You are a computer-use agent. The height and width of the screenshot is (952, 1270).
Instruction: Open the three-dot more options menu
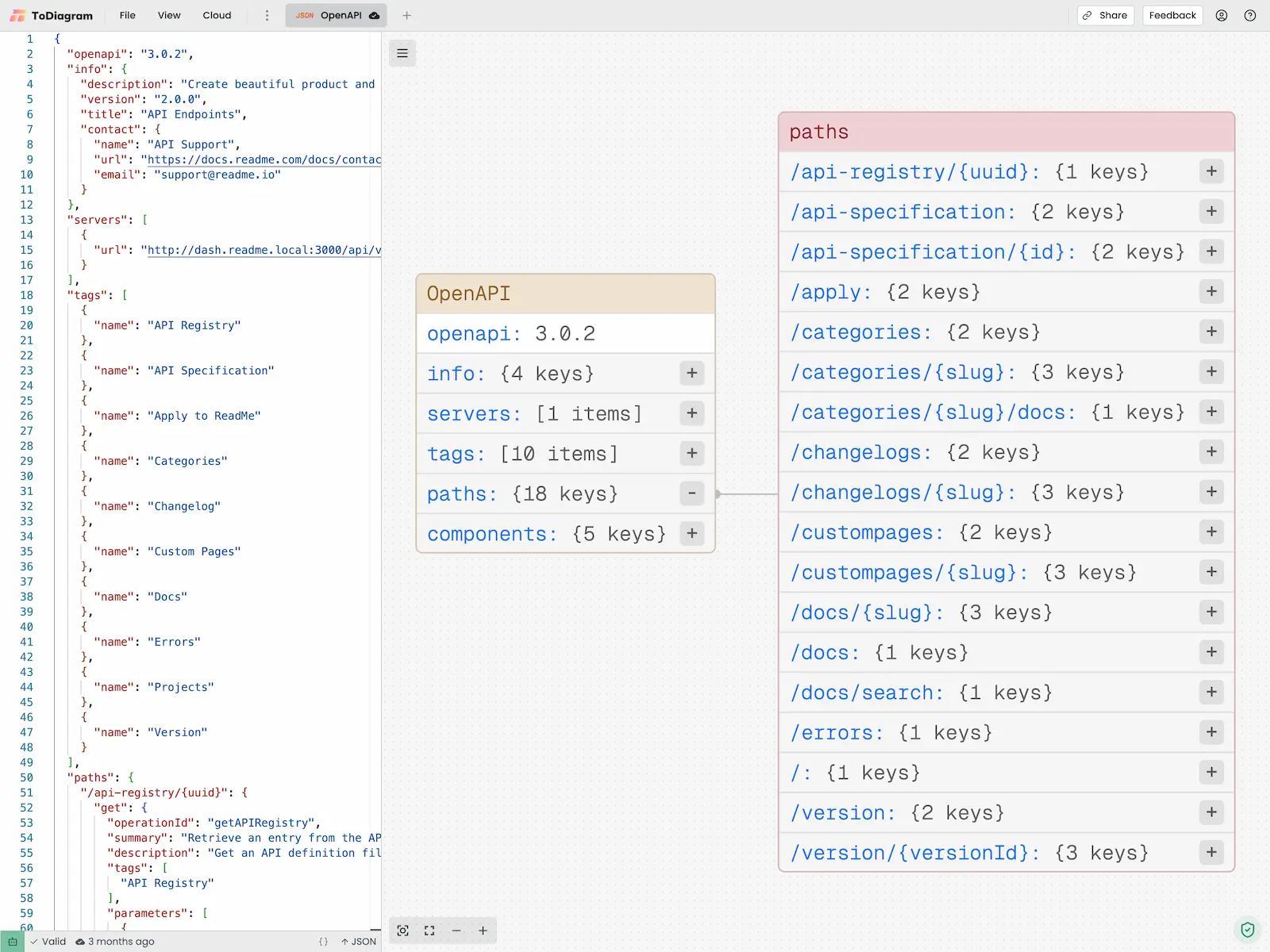tap(267, 15)
